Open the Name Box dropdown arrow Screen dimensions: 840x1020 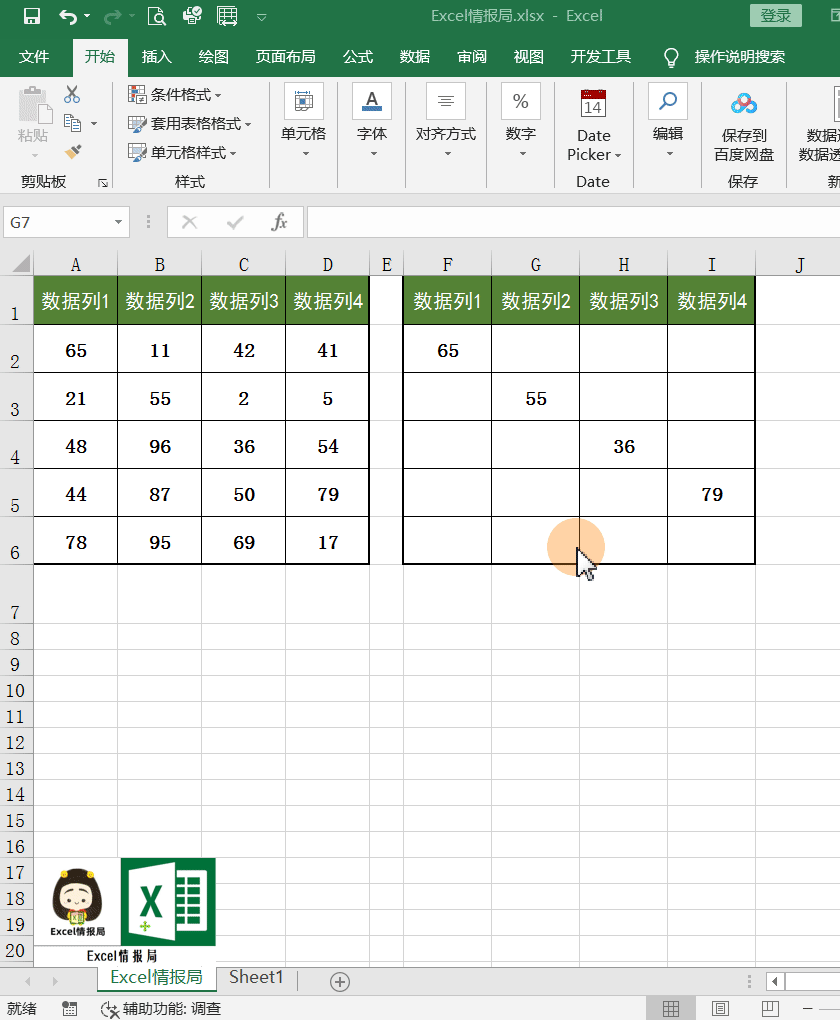(118, 222)
